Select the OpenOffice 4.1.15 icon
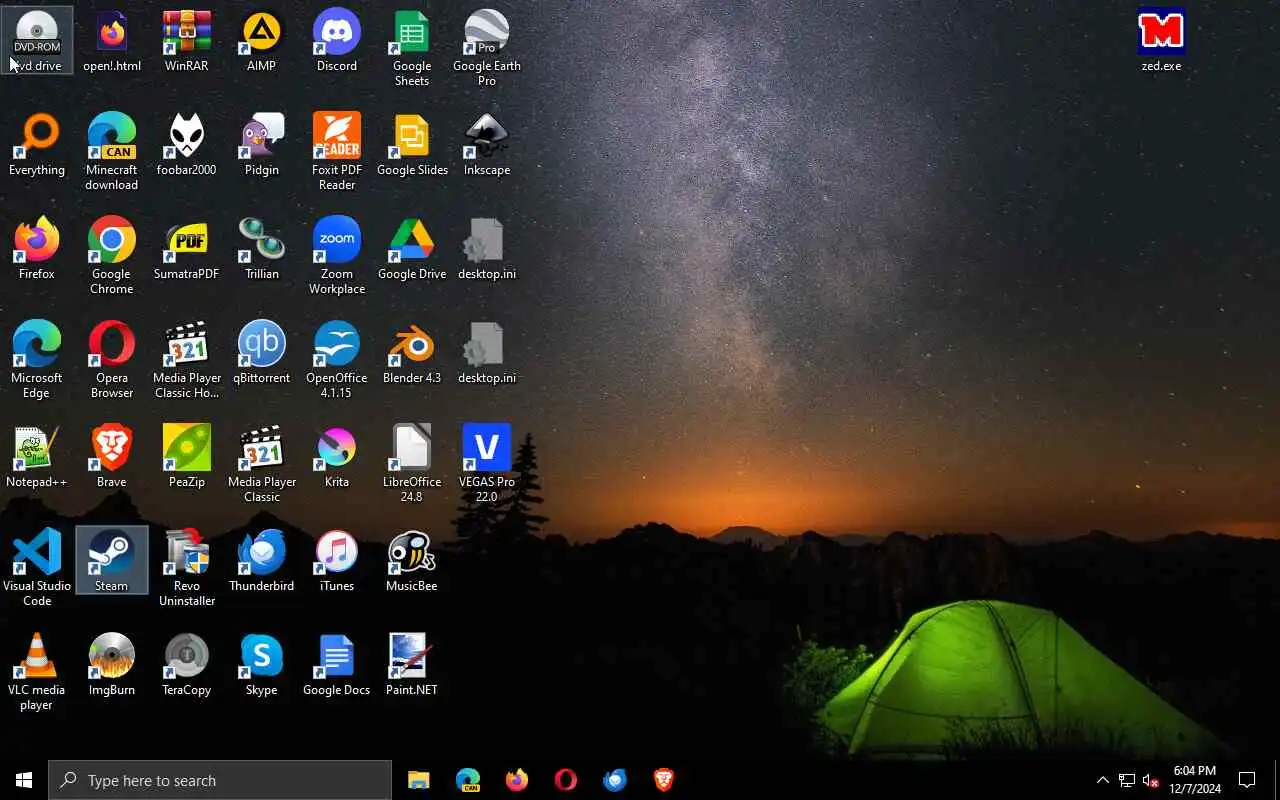Screen dimensions: 1280x800 [337, 360]
